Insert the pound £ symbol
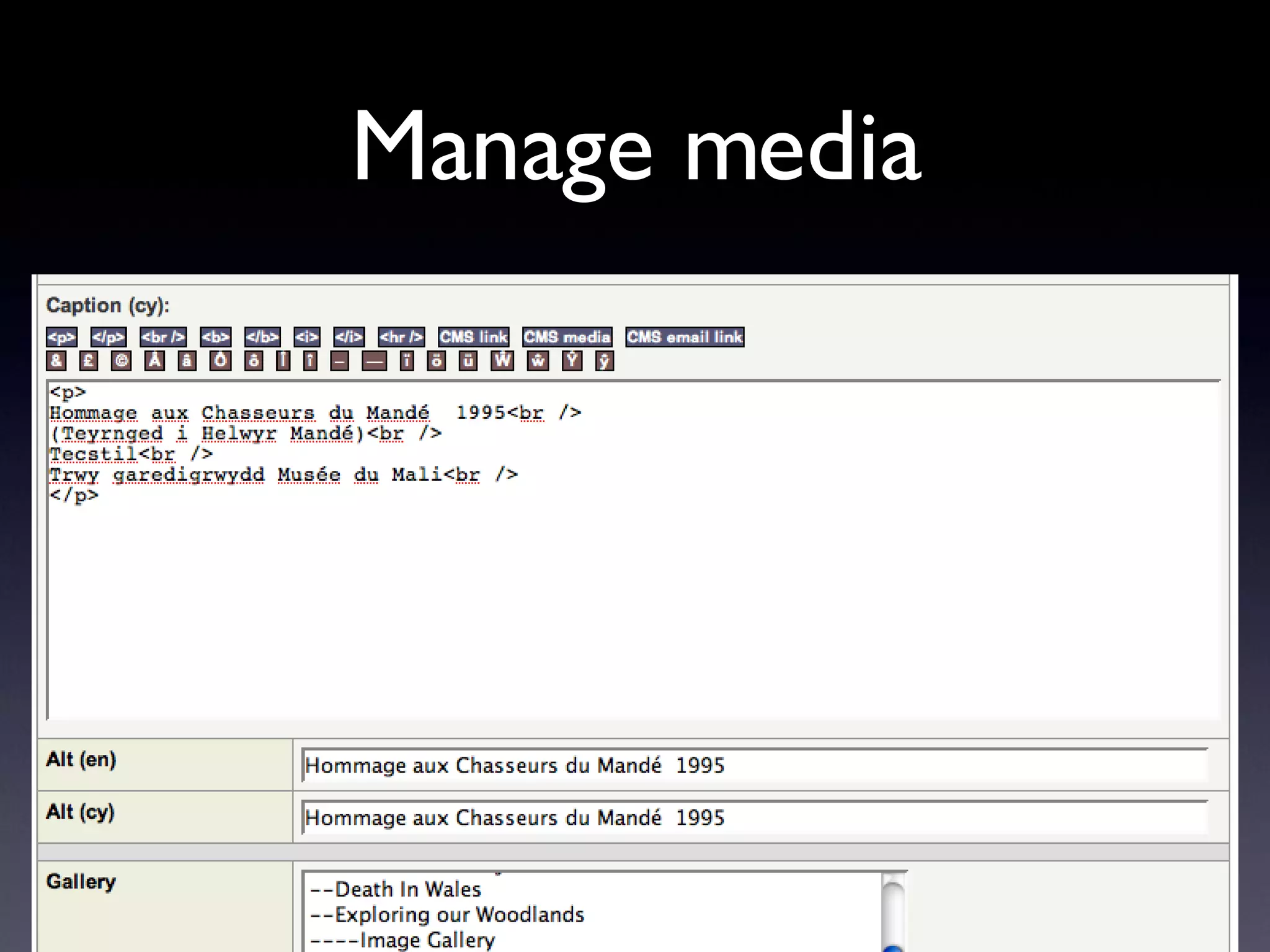 [89, 361]
